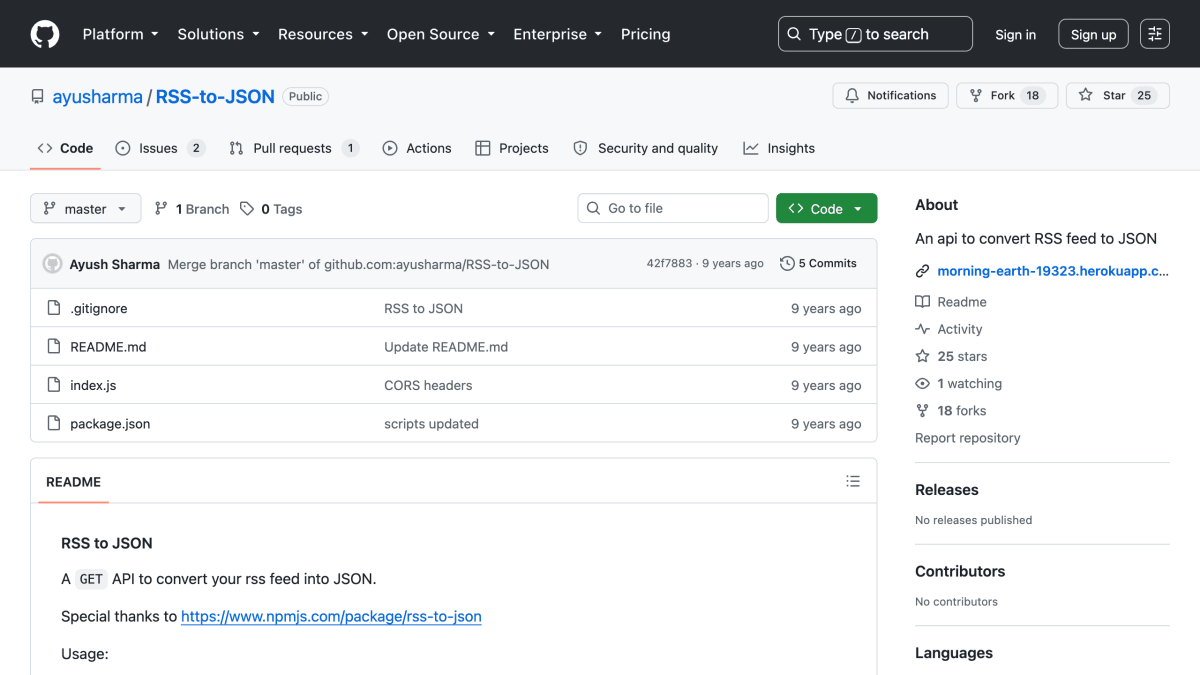Open the GitHub home logo
Viewport: 1200px width, 675px height.
pos(45,34)
